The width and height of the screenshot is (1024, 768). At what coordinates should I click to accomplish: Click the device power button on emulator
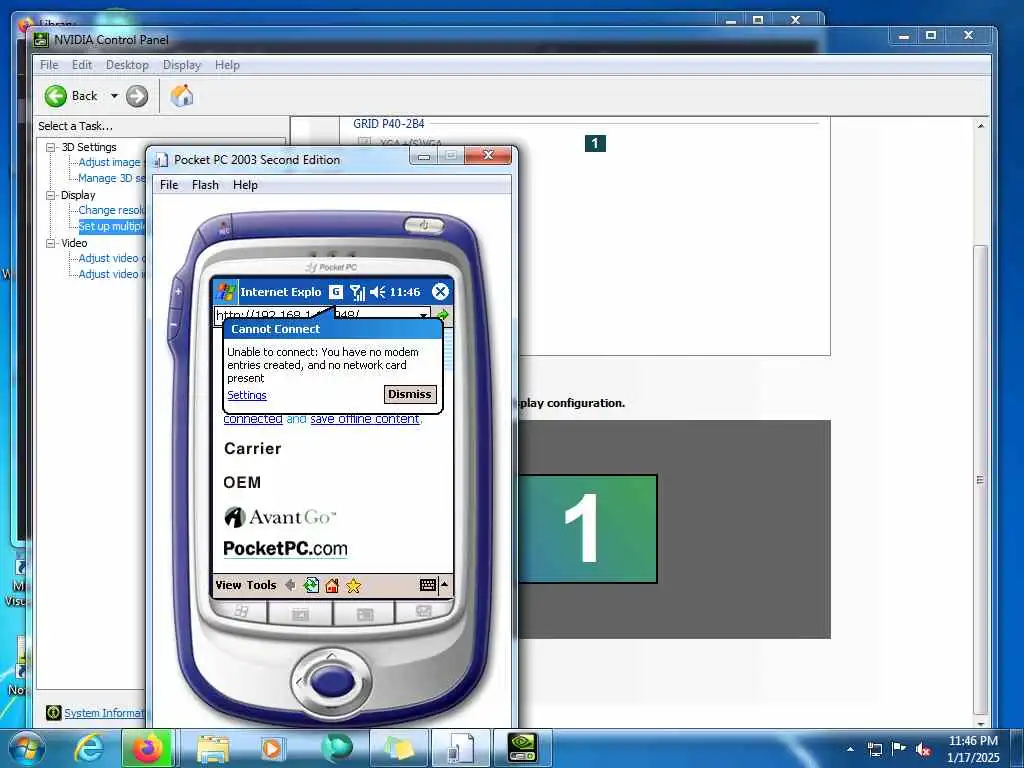pyautogui.click(x=424, y=225)
